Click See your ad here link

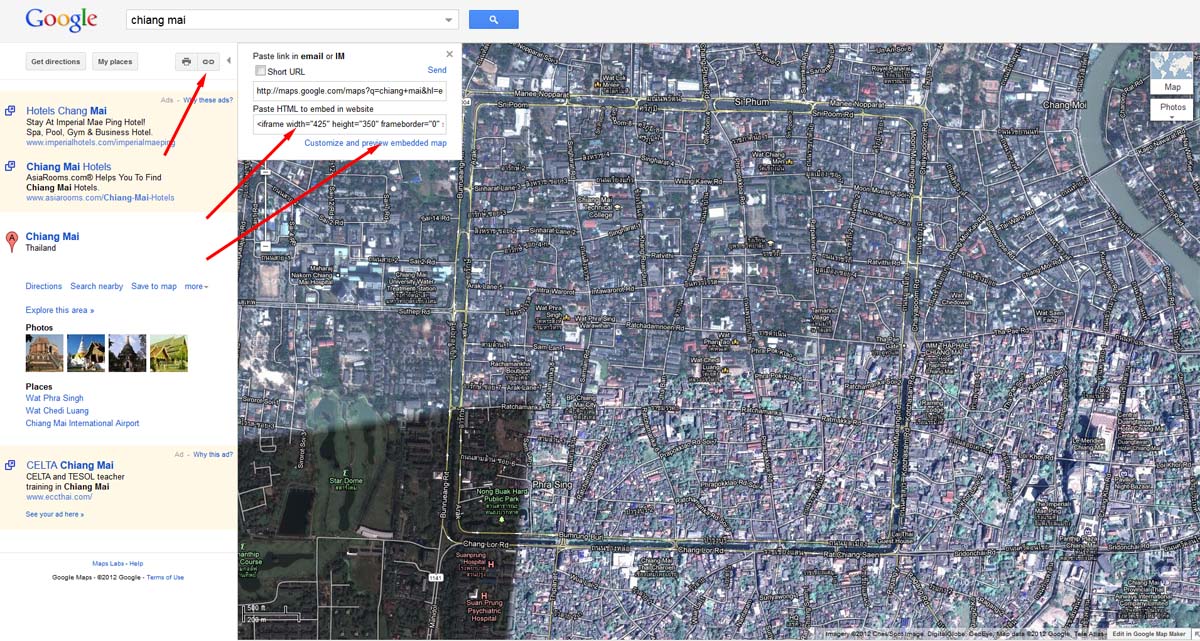[55, 515]
